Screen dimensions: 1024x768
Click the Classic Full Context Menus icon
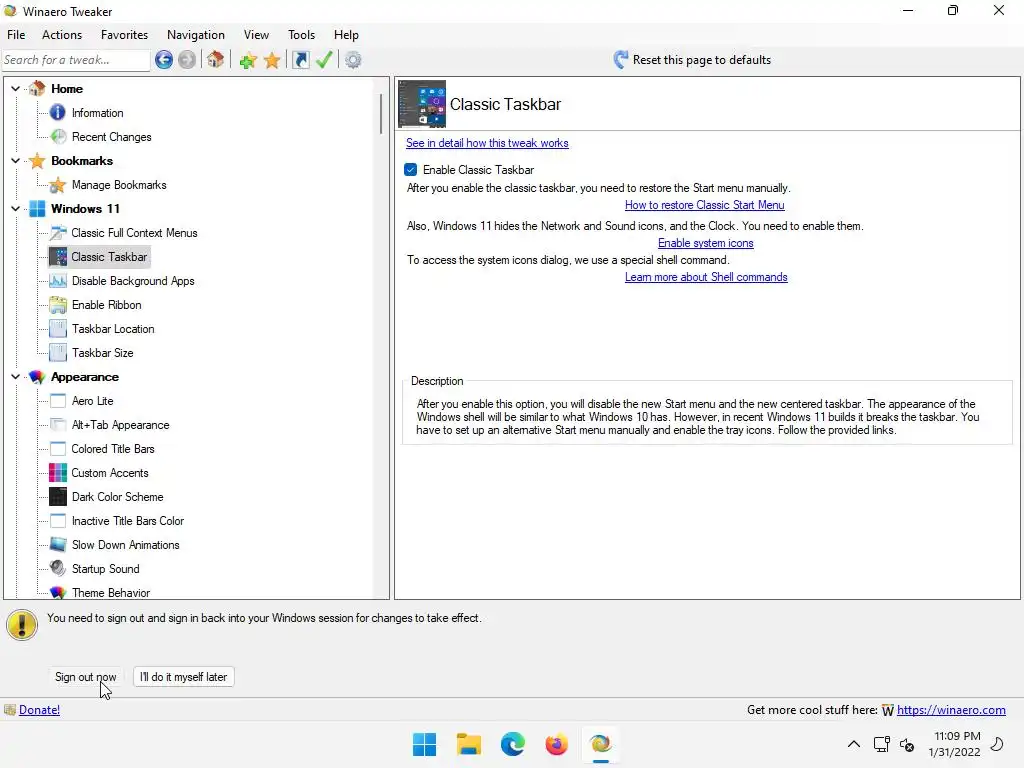point(58,232)
